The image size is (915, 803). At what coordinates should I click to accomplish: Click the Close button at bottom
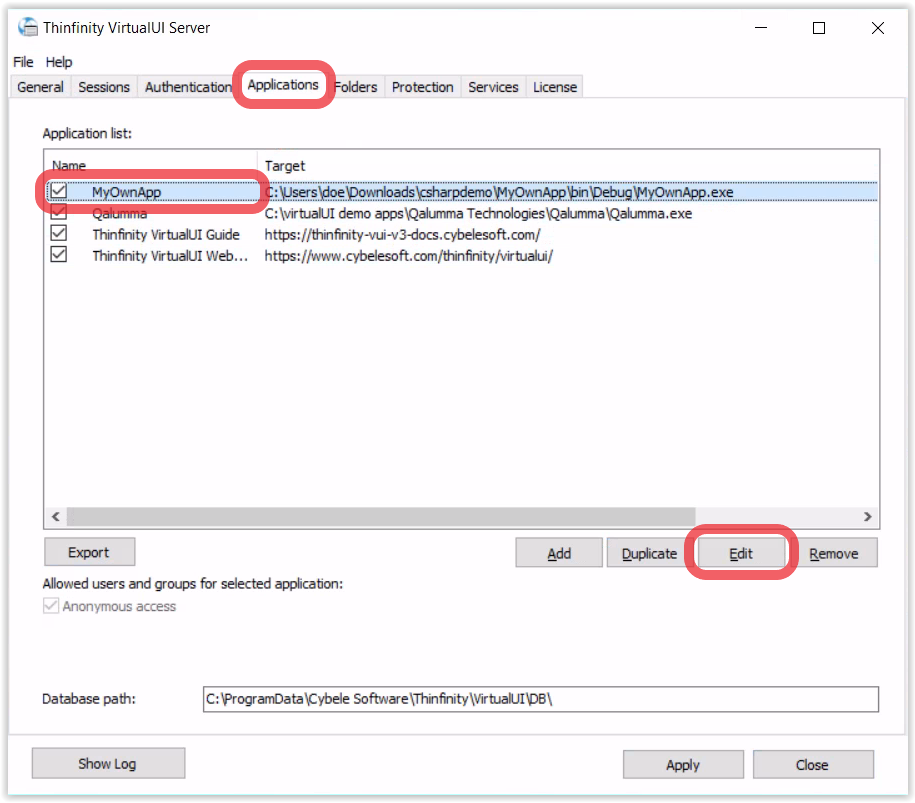813,764
